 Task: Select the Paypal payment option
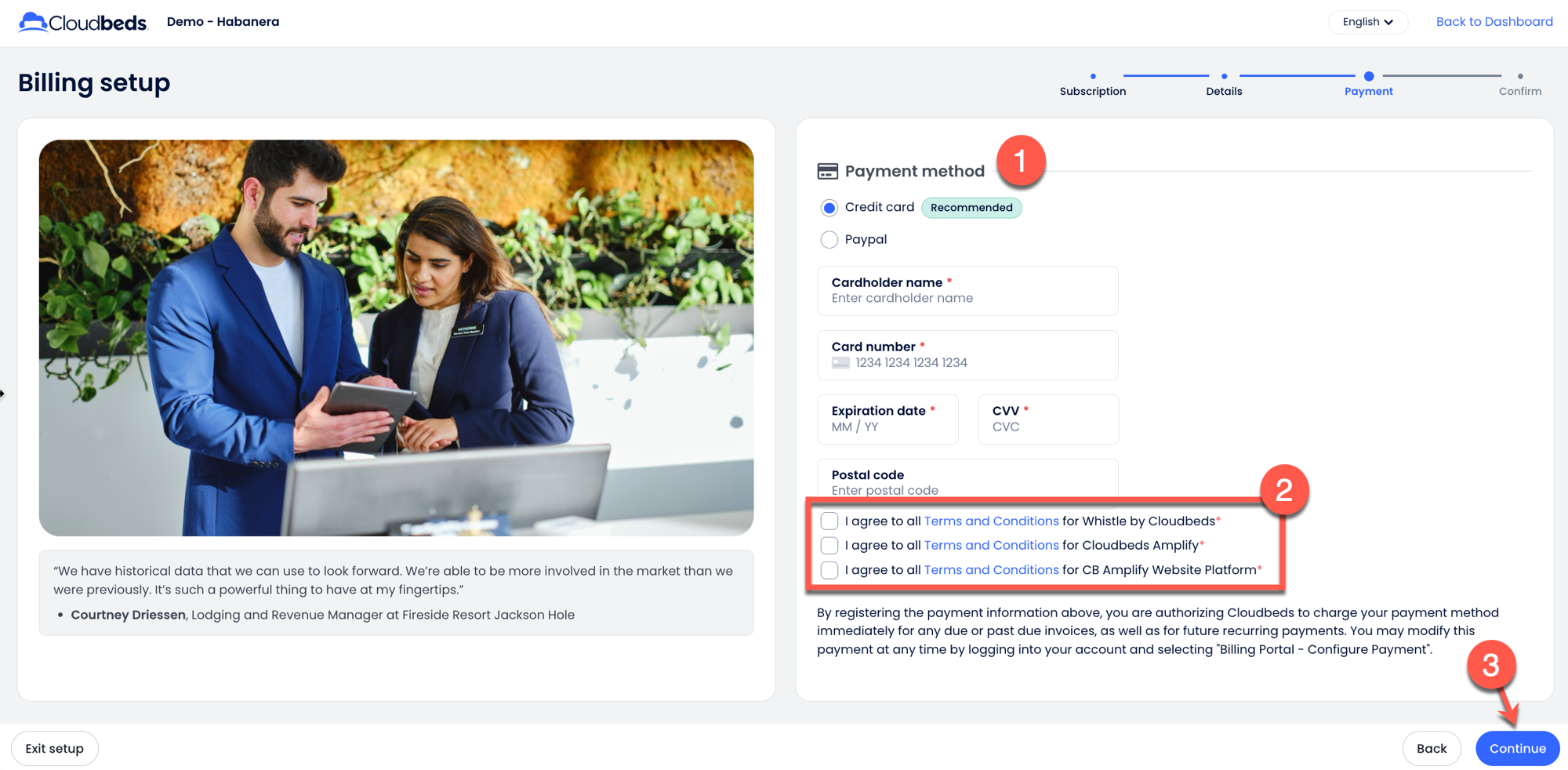pos(829,240)
